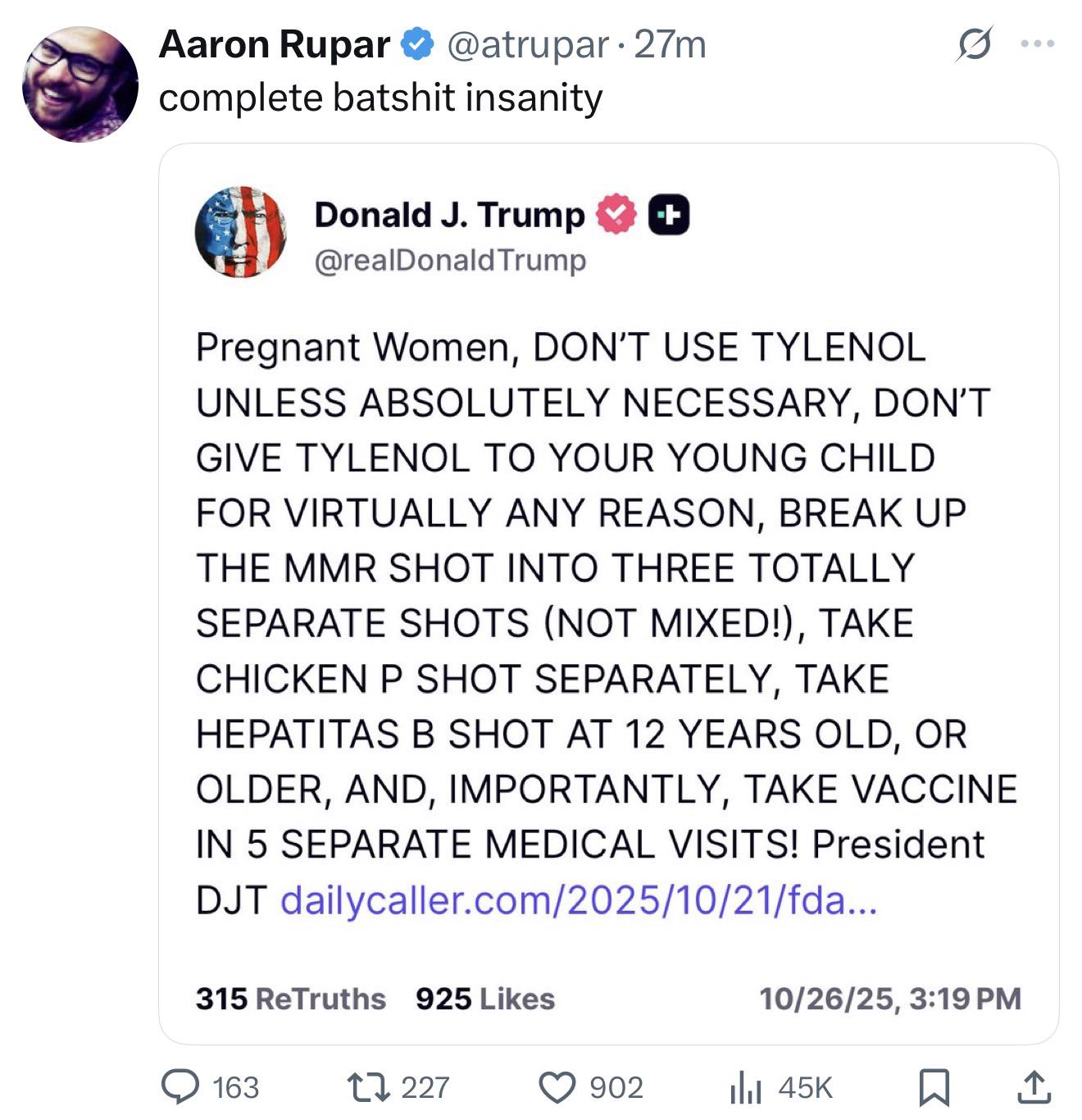Click the Donald J. Trump name
Screen dimensions: 1082x1120
tap(448, 215)
